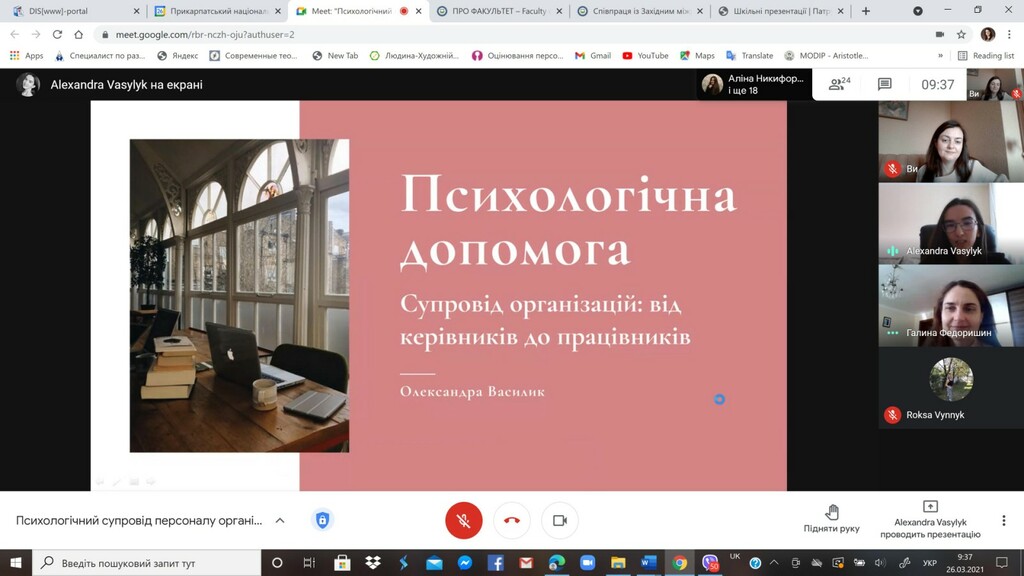The image size is (1024, 576).
Task: Bookmark this page with star icon
Action: pyautogui.click(x=961, y=34)
